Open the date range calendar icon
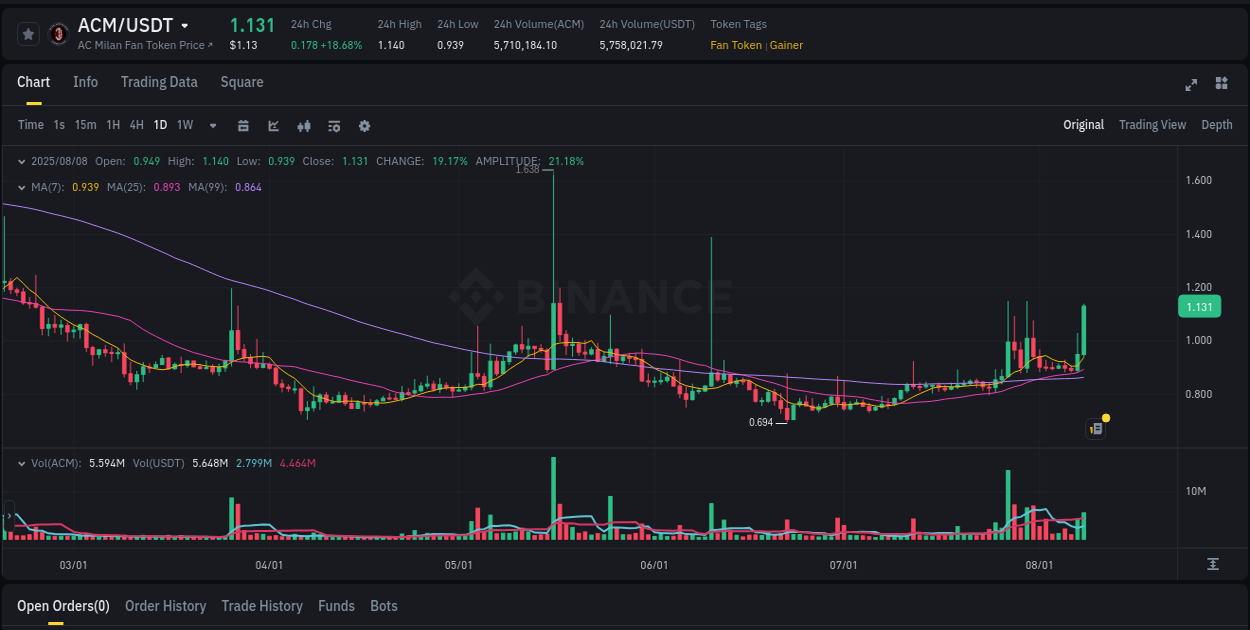 click(x=243, y=125)
